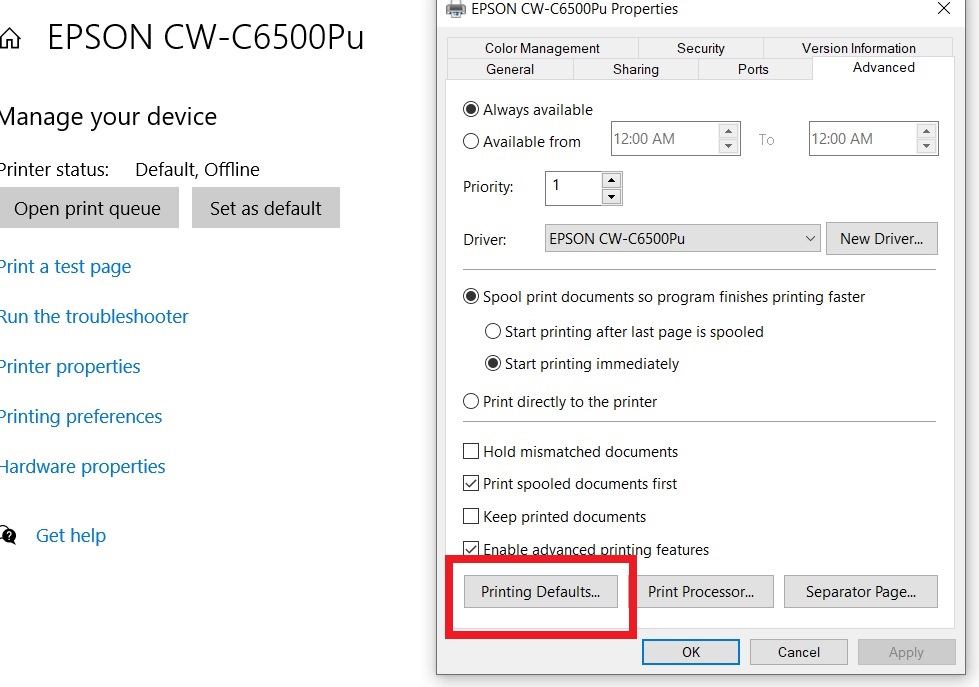This screenshot has height=687, width=979.
Task: Click the EPSON CW-C6500Pu page heading
Action: pos(206,37)
